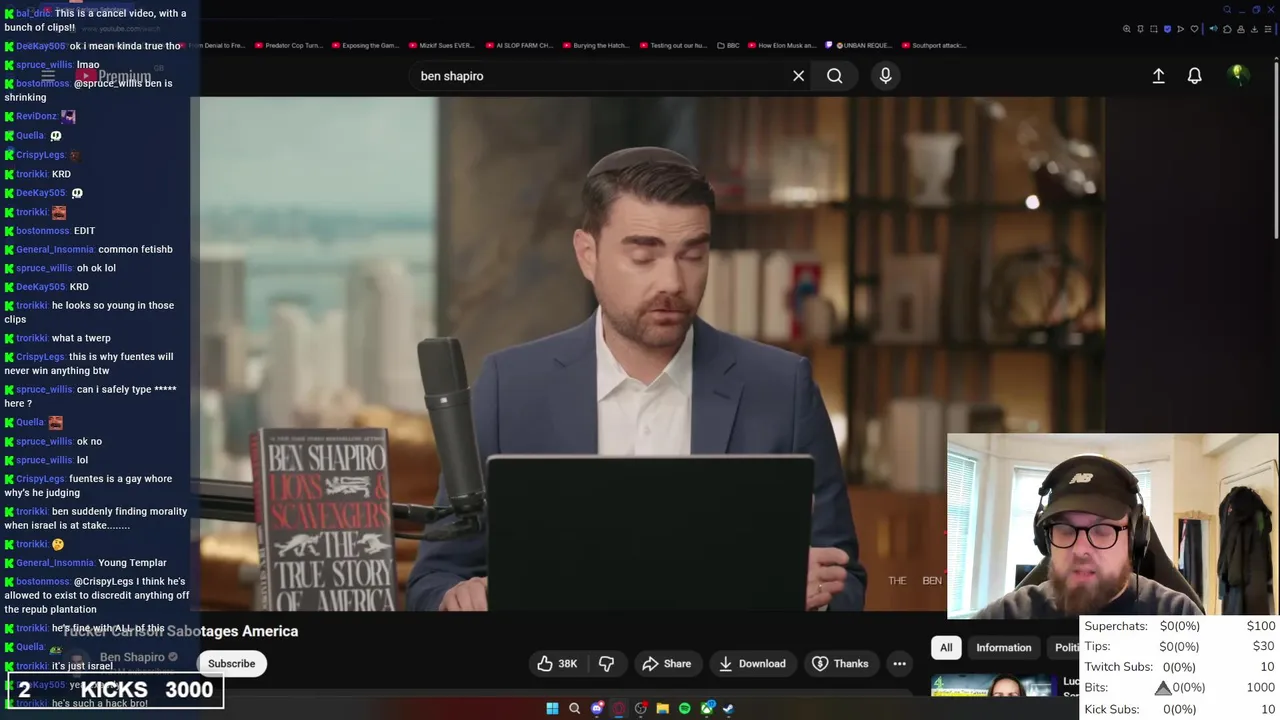Open the more actions ellipsis menu
This screenshot has width=1280, height=720.
point(899,663)
